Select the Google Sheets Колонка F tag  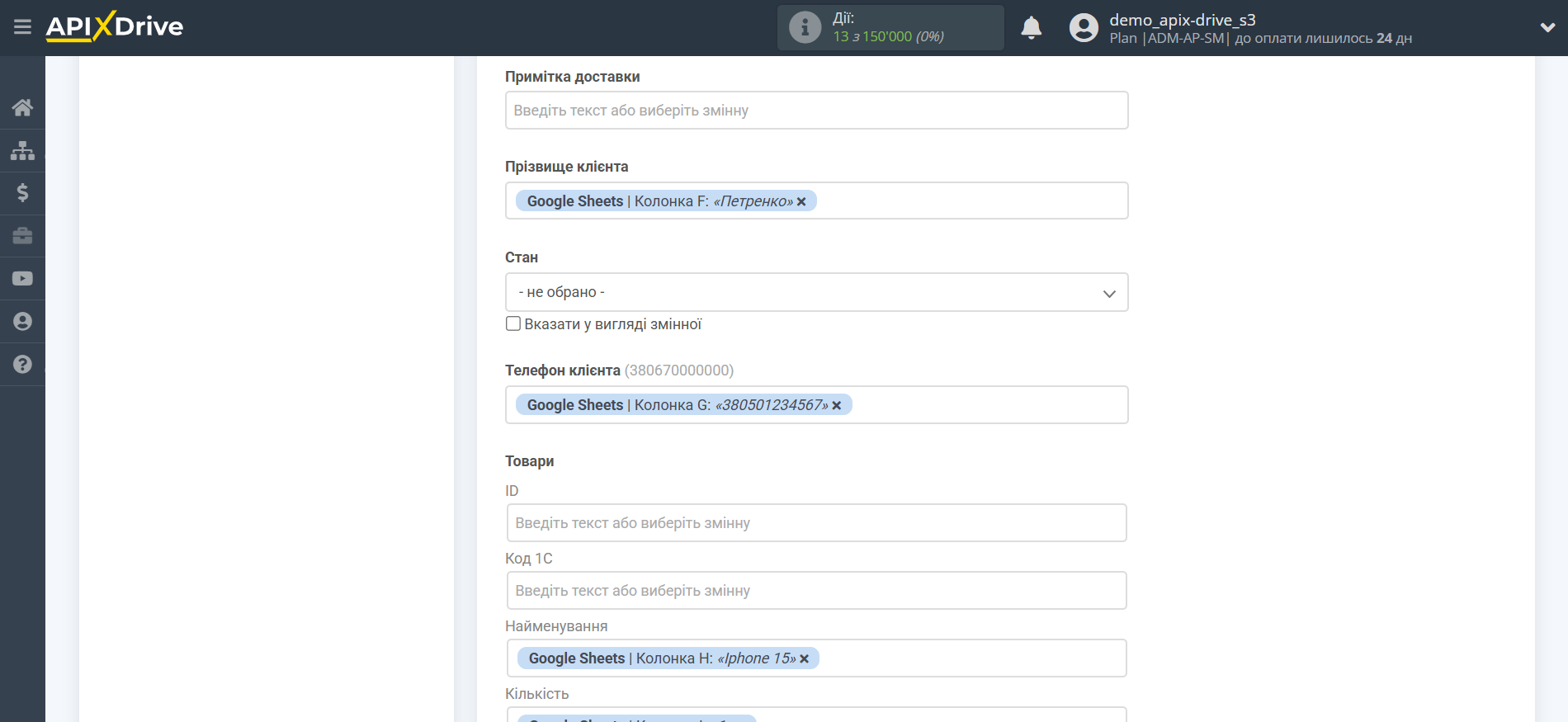666,201
